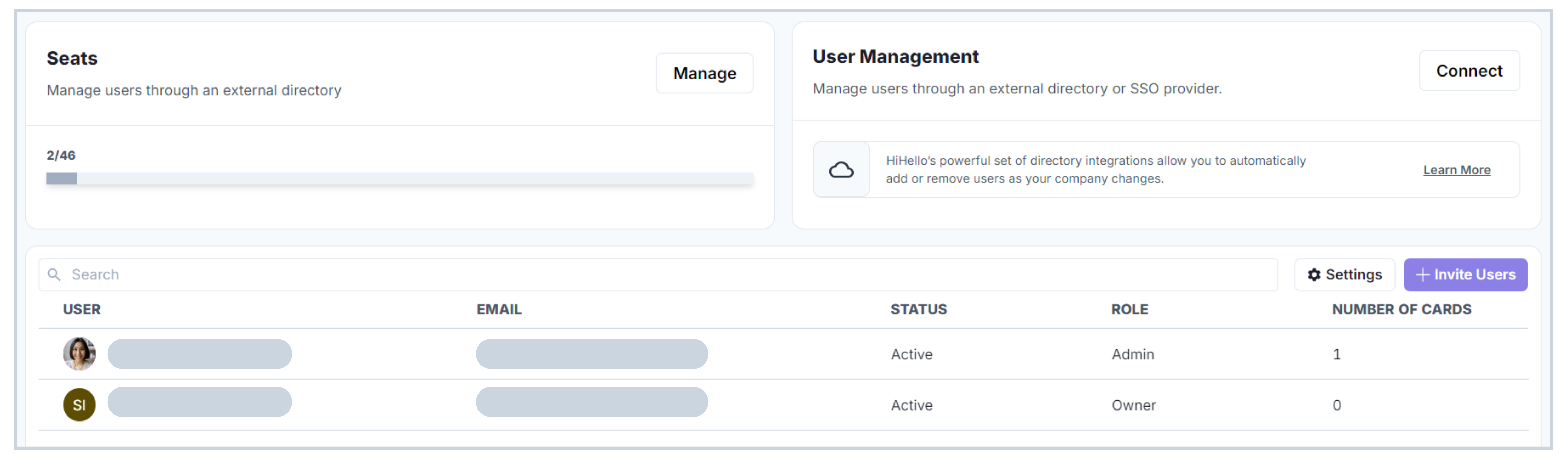Follow the Learn More link
The image size is (1568, 468).
point(1457,170)
